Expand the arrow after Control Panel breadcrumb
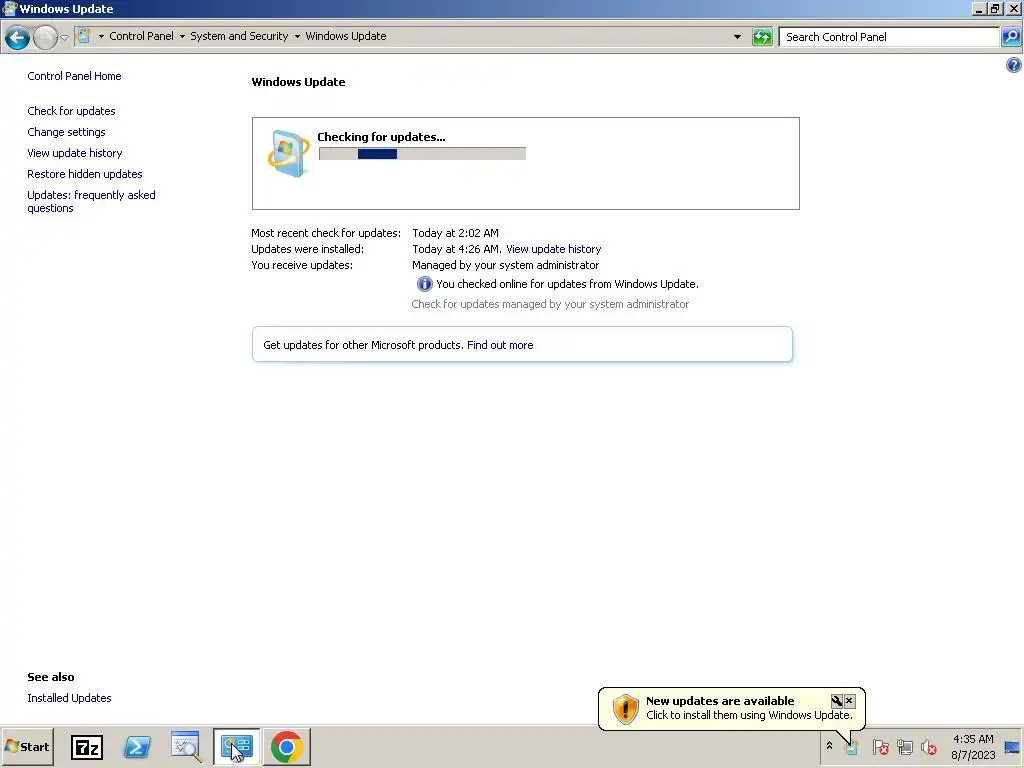This screenshot has width=1024, height=768. (x=182, y=37)
